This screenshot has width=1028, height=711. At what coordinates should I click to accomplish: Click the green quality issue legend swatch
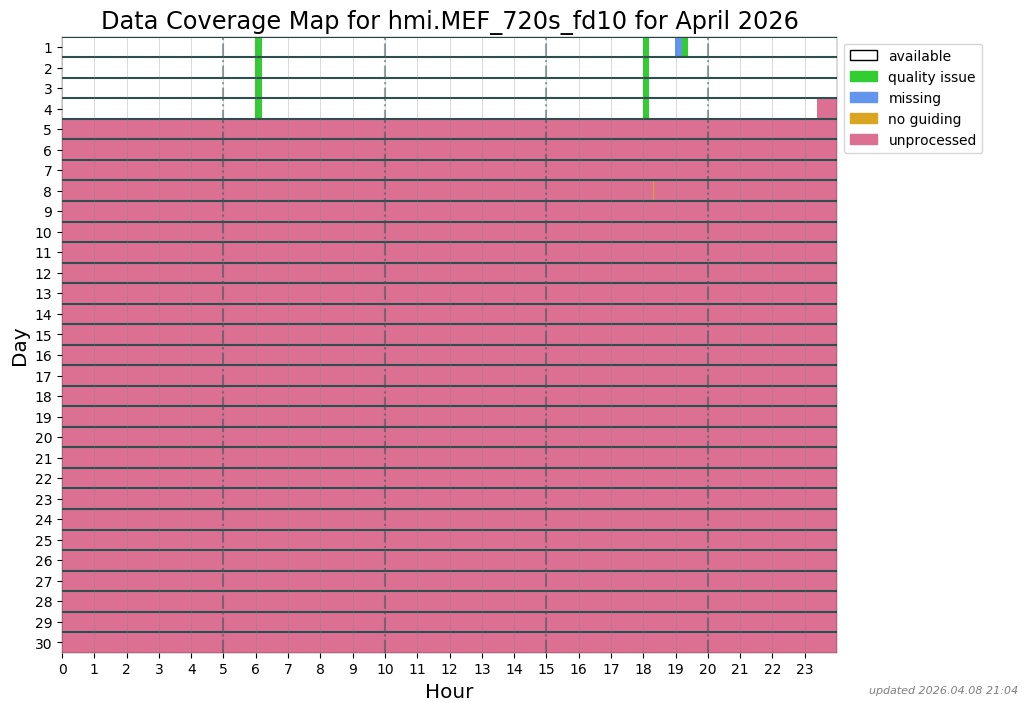tap(863, 77)
